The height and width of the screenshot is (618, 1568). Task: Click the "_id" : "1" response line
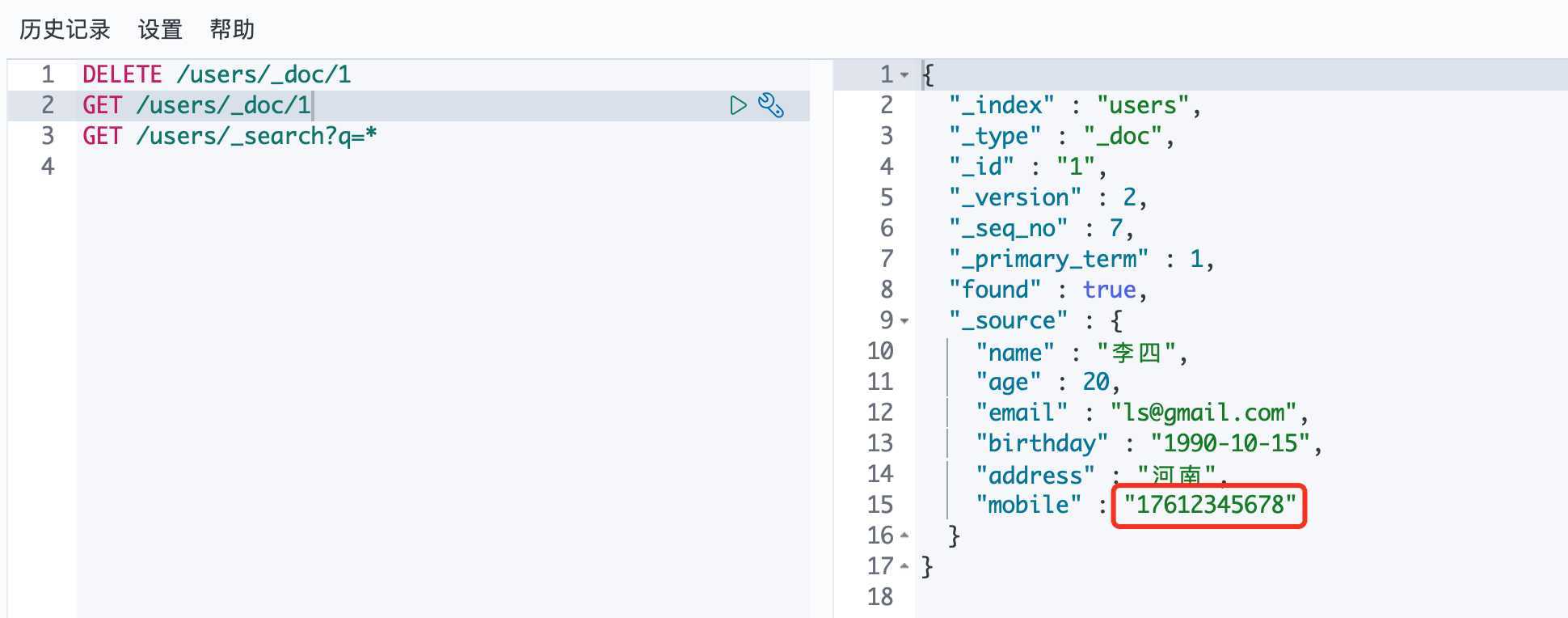(1027, 167)
